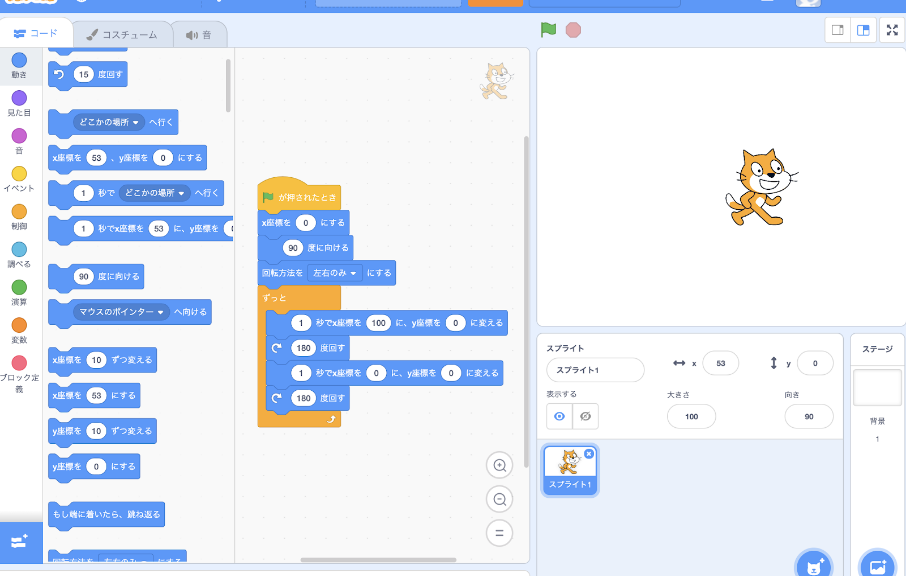This screenshot has width=906, height=576.
Task: Click the もし端に着いたら、跳ね返る block
Action: [x=106, y=514]
